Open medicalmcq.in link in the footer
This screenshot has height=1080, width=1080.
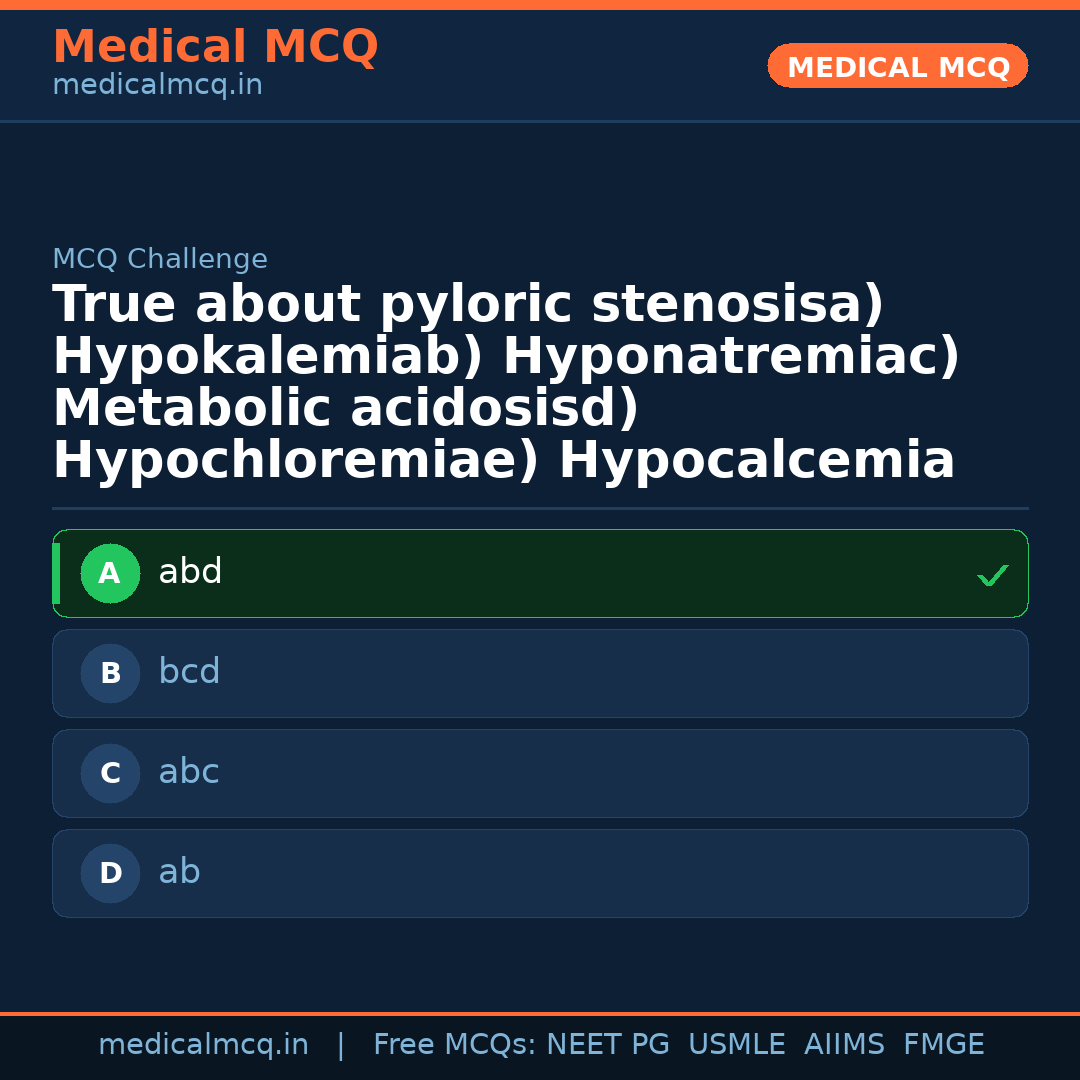click(204, 1043)
